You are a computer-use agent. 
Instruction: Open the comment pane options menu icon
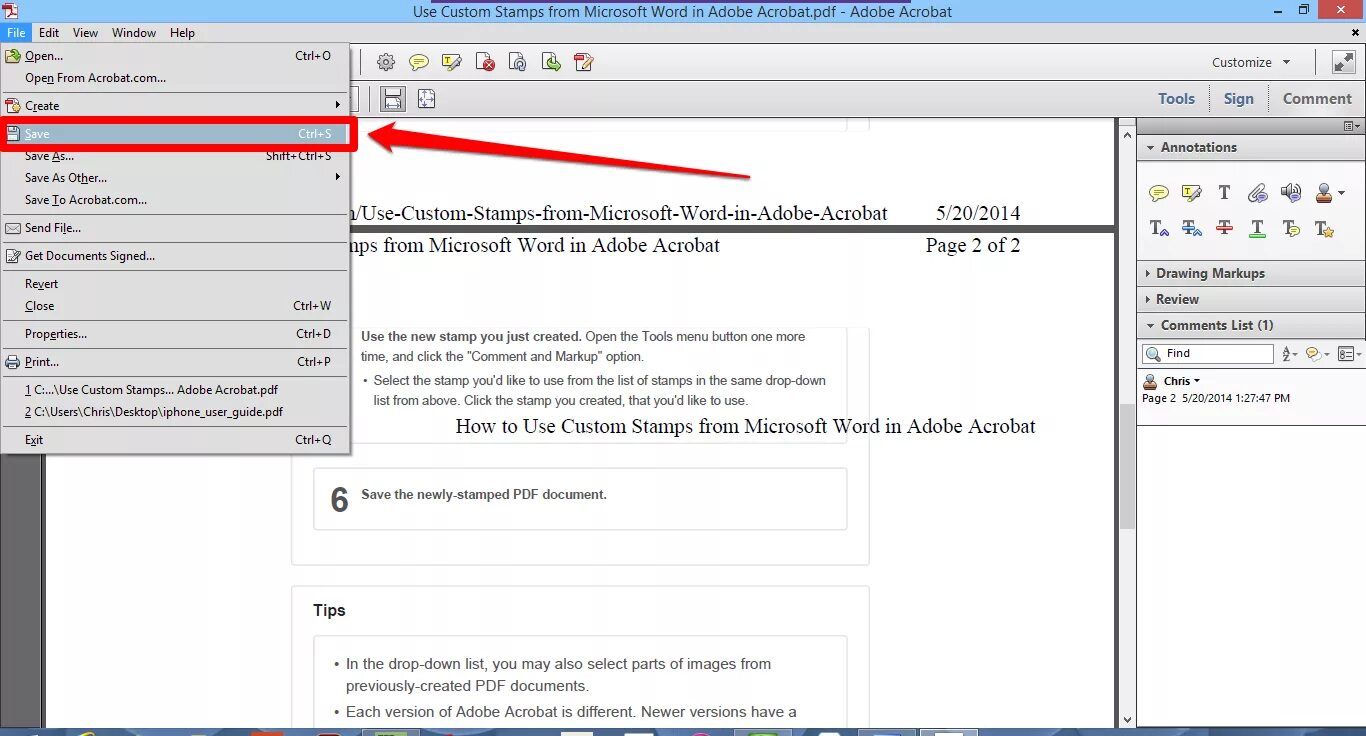pos(1353,126)
